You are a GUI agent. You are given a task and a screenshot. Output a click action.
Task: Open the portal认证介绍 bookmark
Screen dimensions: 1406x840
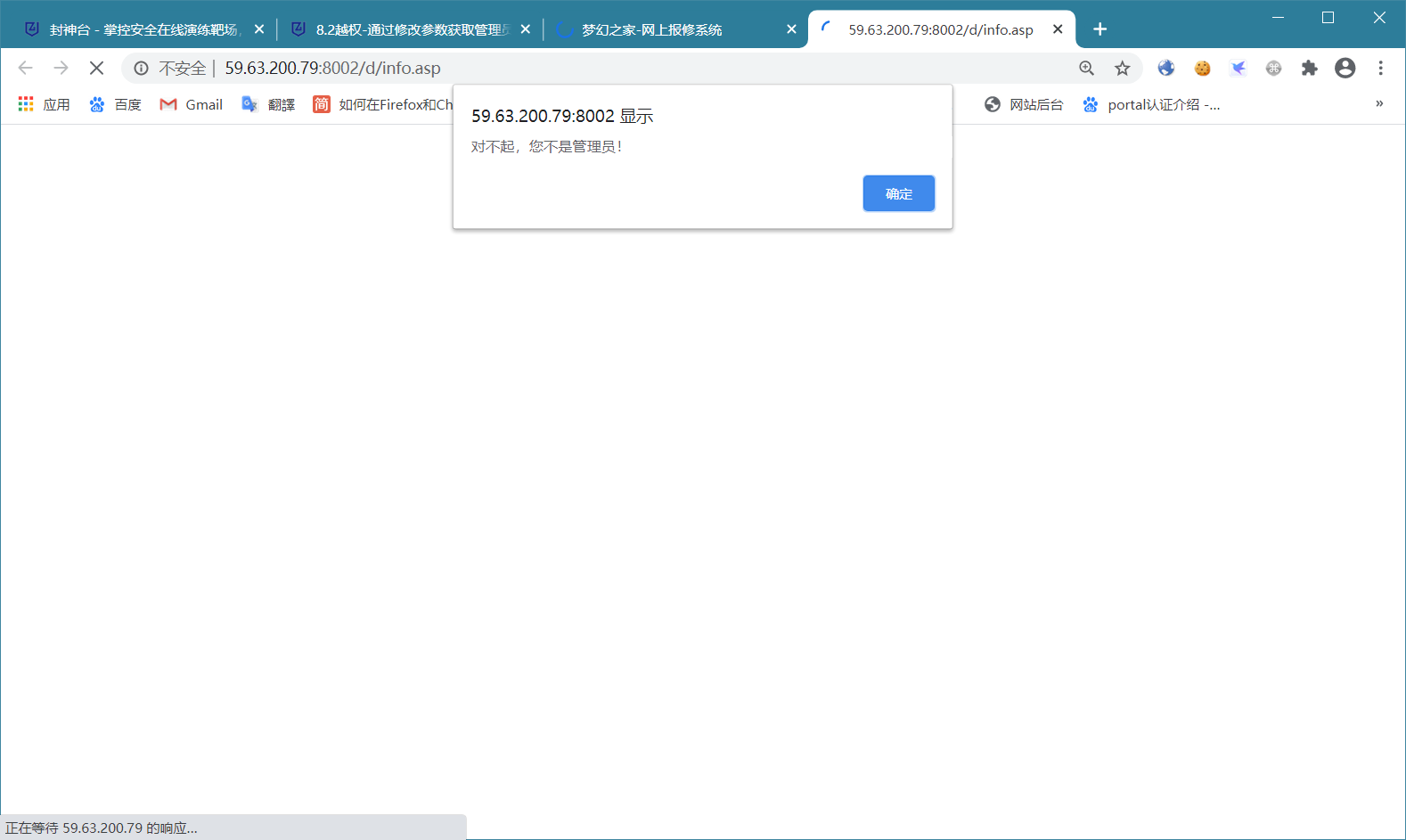[x=1151, y=104]
